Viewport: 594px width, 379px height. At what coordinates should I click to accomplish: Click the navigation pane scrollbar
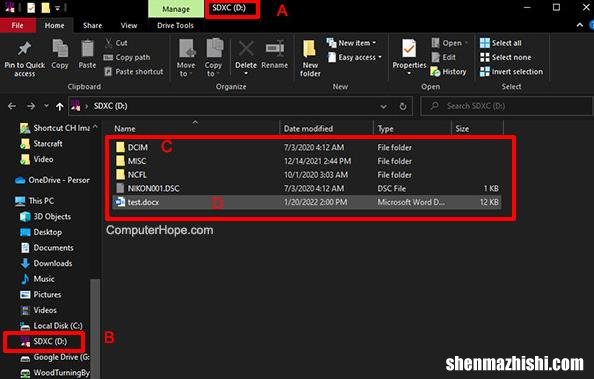pyautogui.click(x=95, y=329)
